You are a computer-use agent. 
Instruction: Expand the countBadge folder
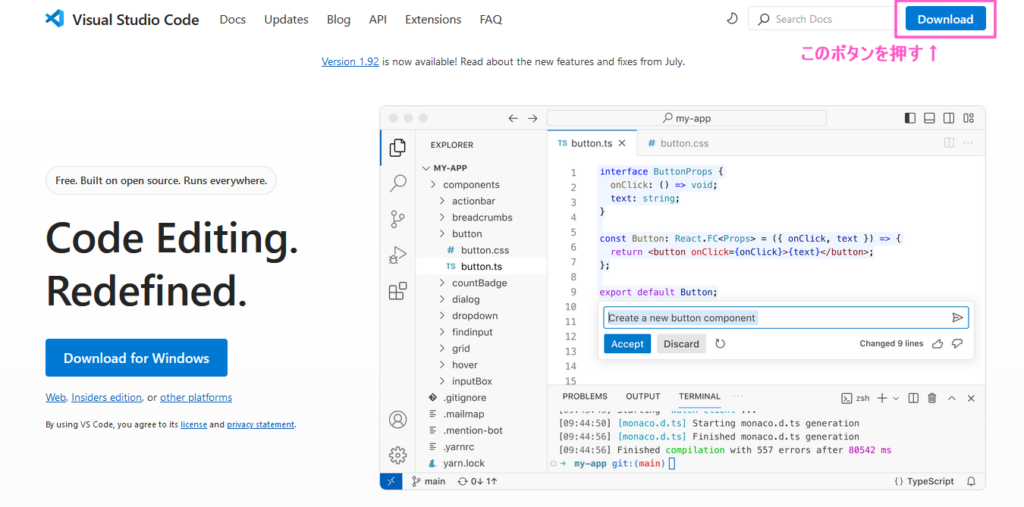(x=481, y=283)
